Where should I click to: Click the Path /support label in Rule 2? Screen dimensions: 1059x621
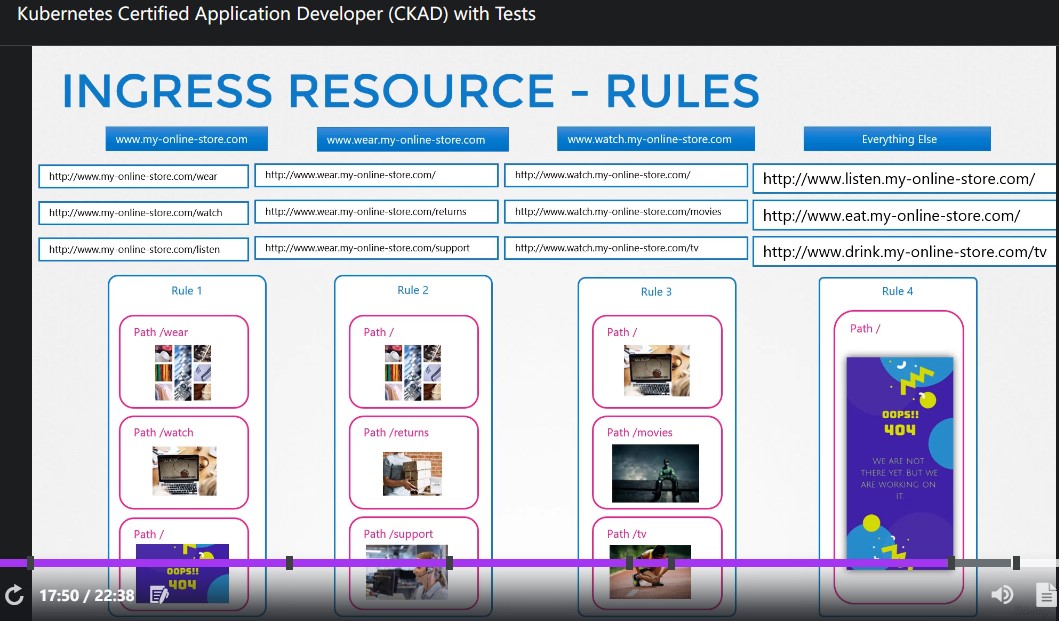tap(398, 534)
